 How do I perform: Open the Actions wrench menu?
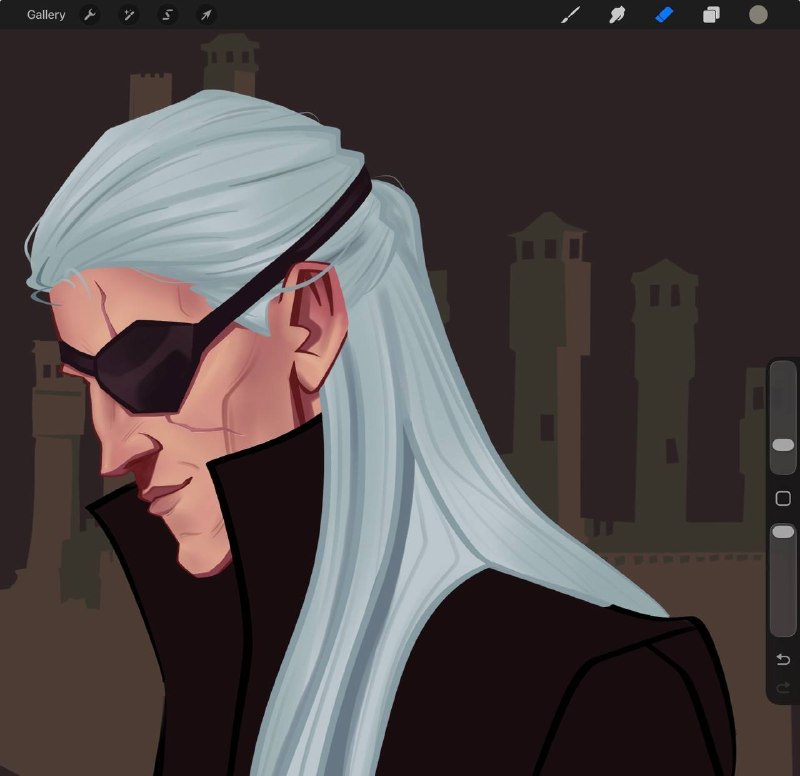[90, 15]
